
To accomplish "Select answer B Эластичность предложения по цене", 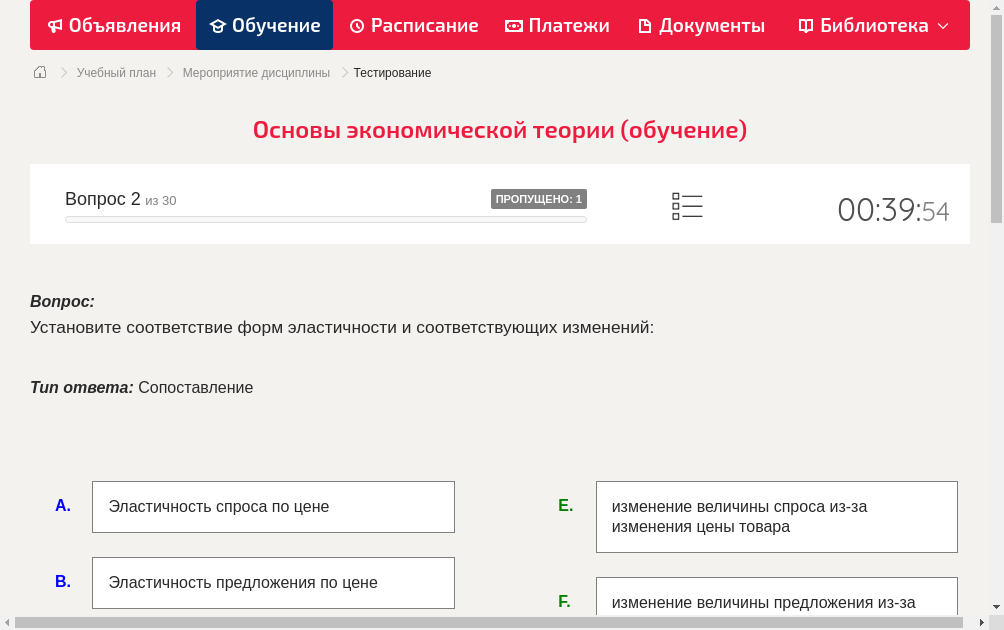I will (273, 582).
